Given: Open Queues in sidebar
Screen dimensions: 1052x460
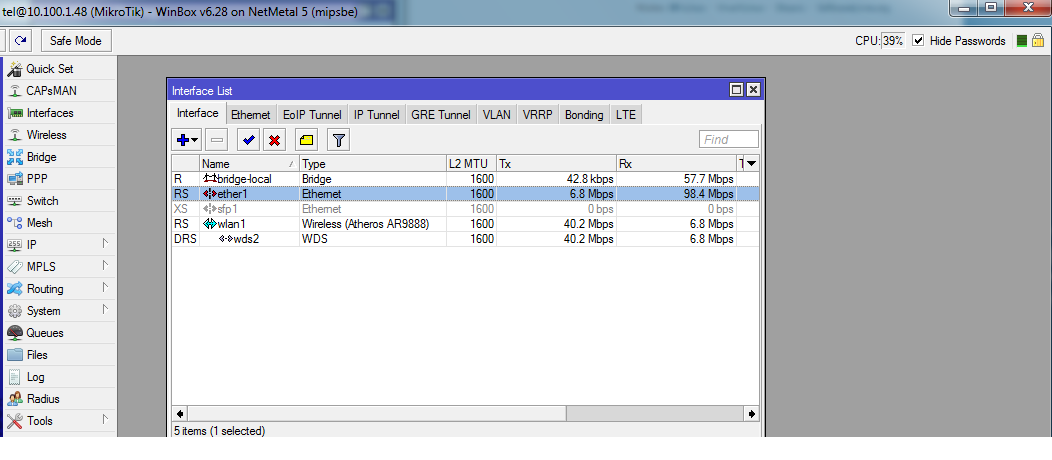Looking at the screenshot, I should pos(36,333).
